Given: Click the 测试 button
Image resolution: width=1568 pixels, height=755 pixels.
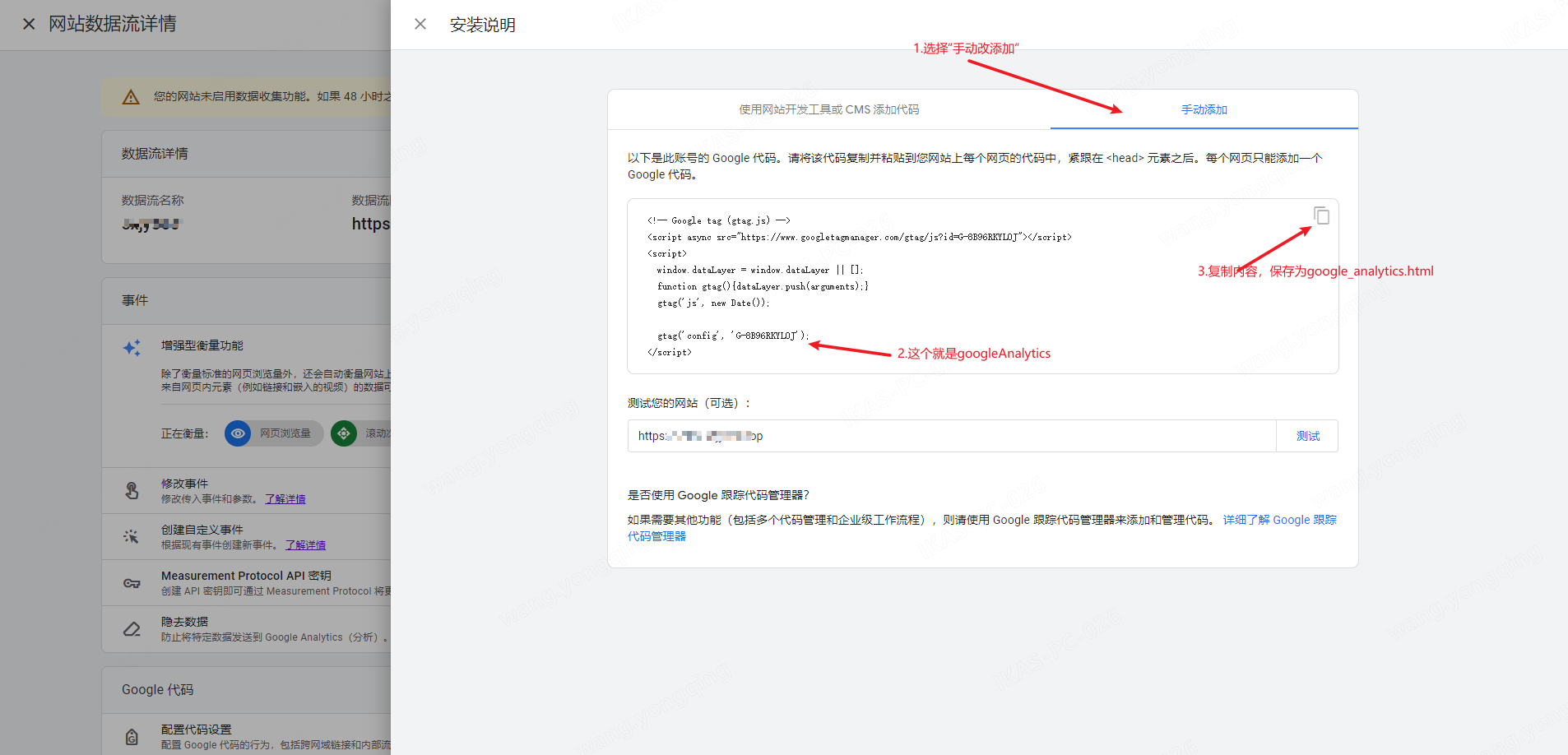Looking at the screenshot, I should click(1307, 436).
